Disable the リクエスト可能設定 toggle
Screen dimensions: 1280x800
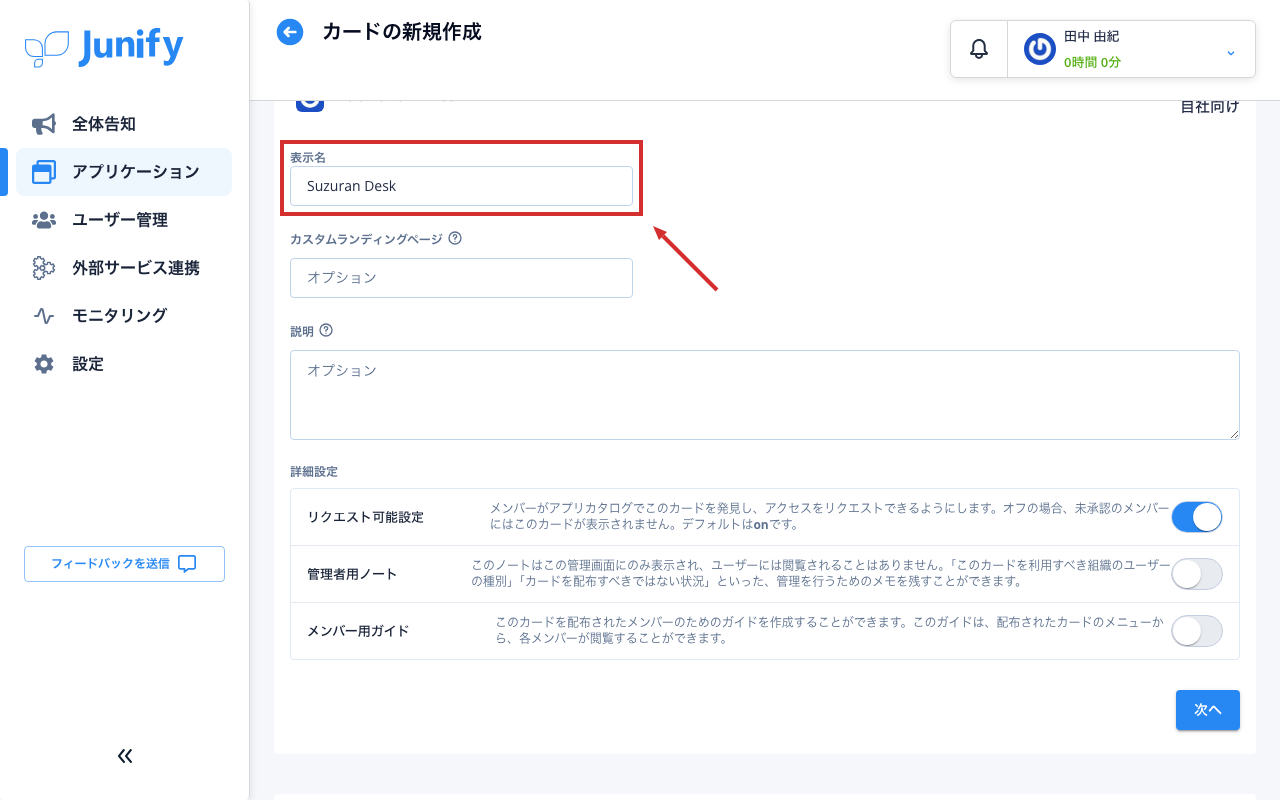[1197, 517]
